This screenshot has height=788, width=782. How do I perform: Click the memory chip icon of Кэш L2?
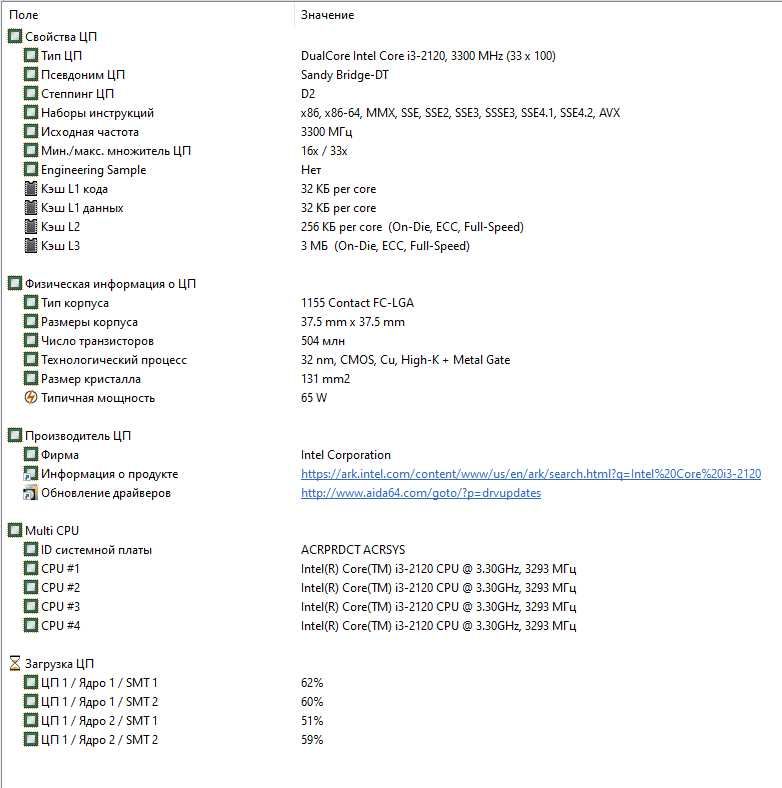31,227
